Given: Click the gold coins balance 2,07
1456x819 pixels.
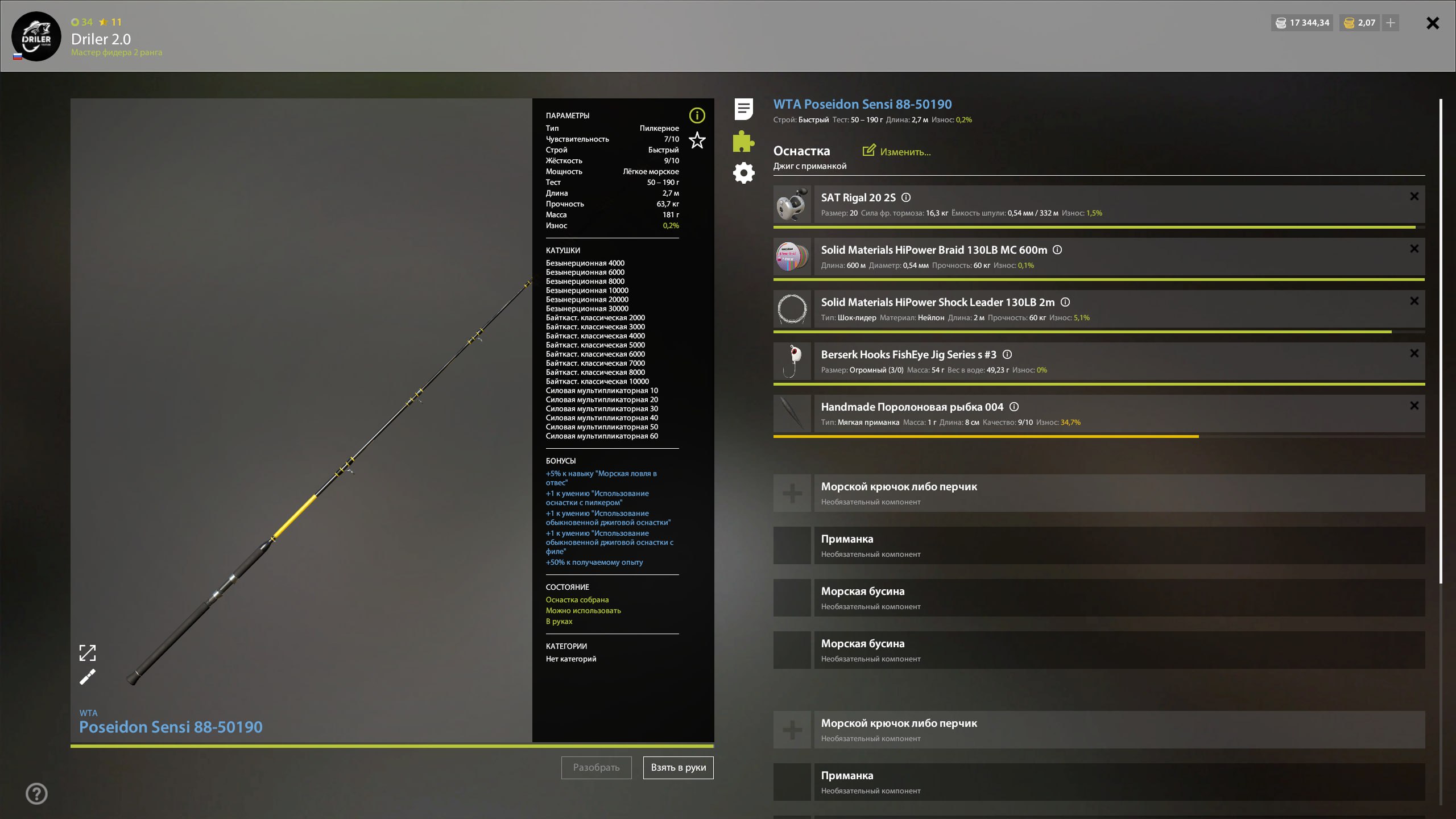Looking at the screenshot, I should pos(1359,23).
